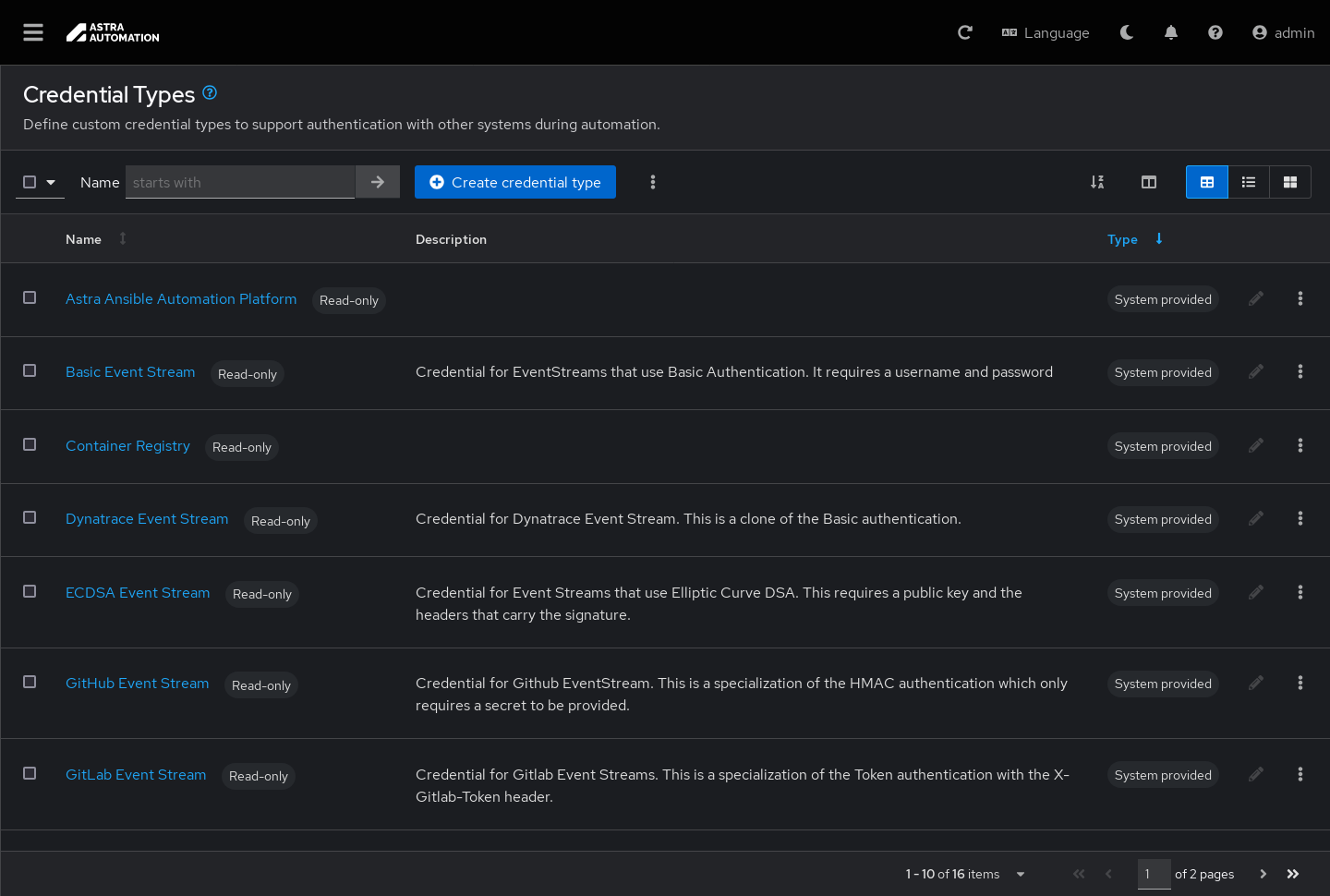Open row actions for ECDSA Event Stream
Viewport: 1330px width, 896px height.
pyautogui.click(x=1300, y=592)
